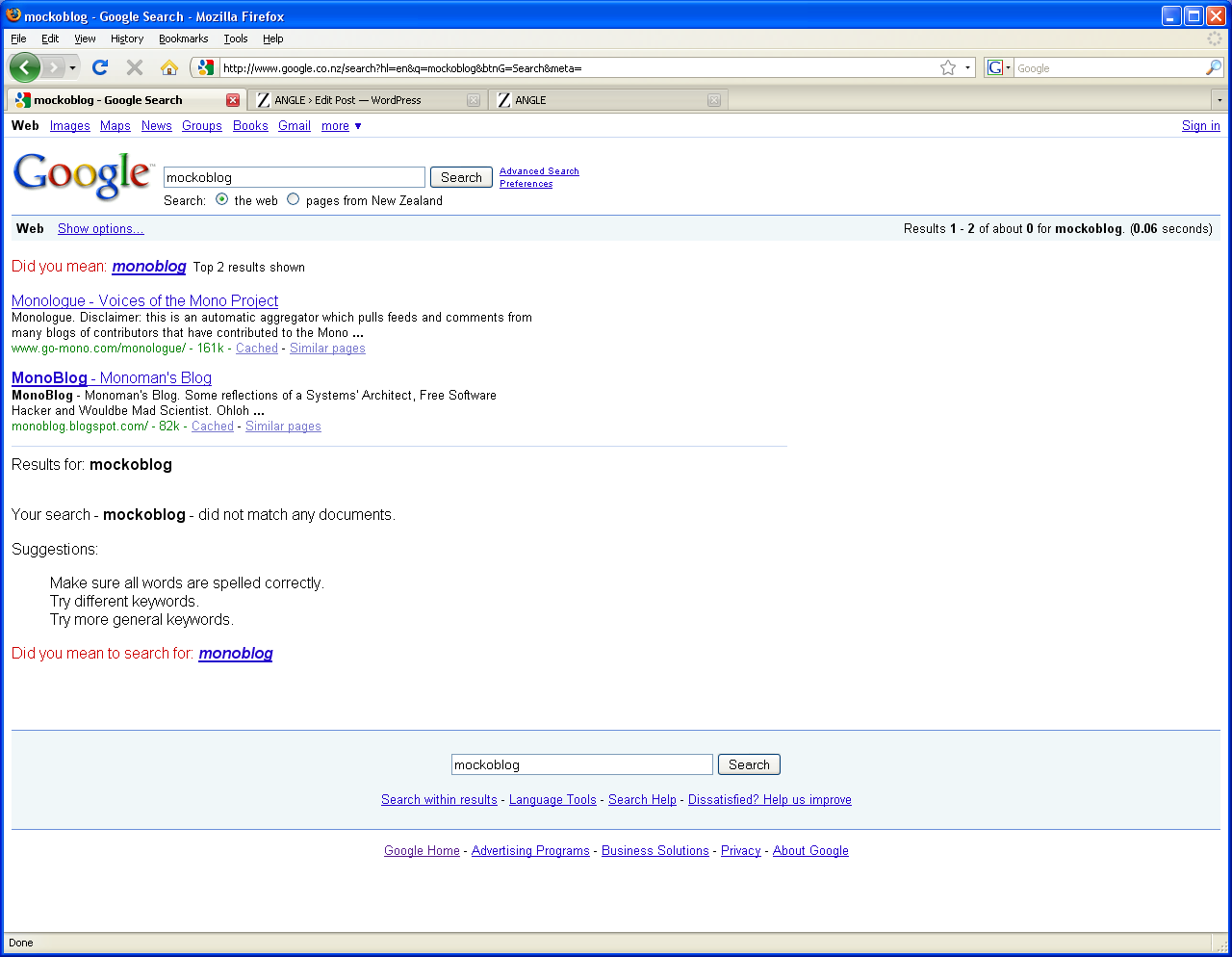
Task: Select 'pages from New Zealand' radio button
Action: pos(294,199)
